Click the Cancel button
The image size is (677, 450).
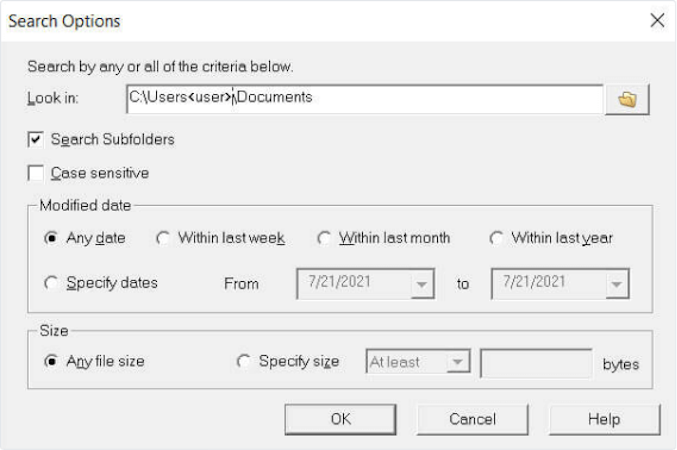point(473,419)
